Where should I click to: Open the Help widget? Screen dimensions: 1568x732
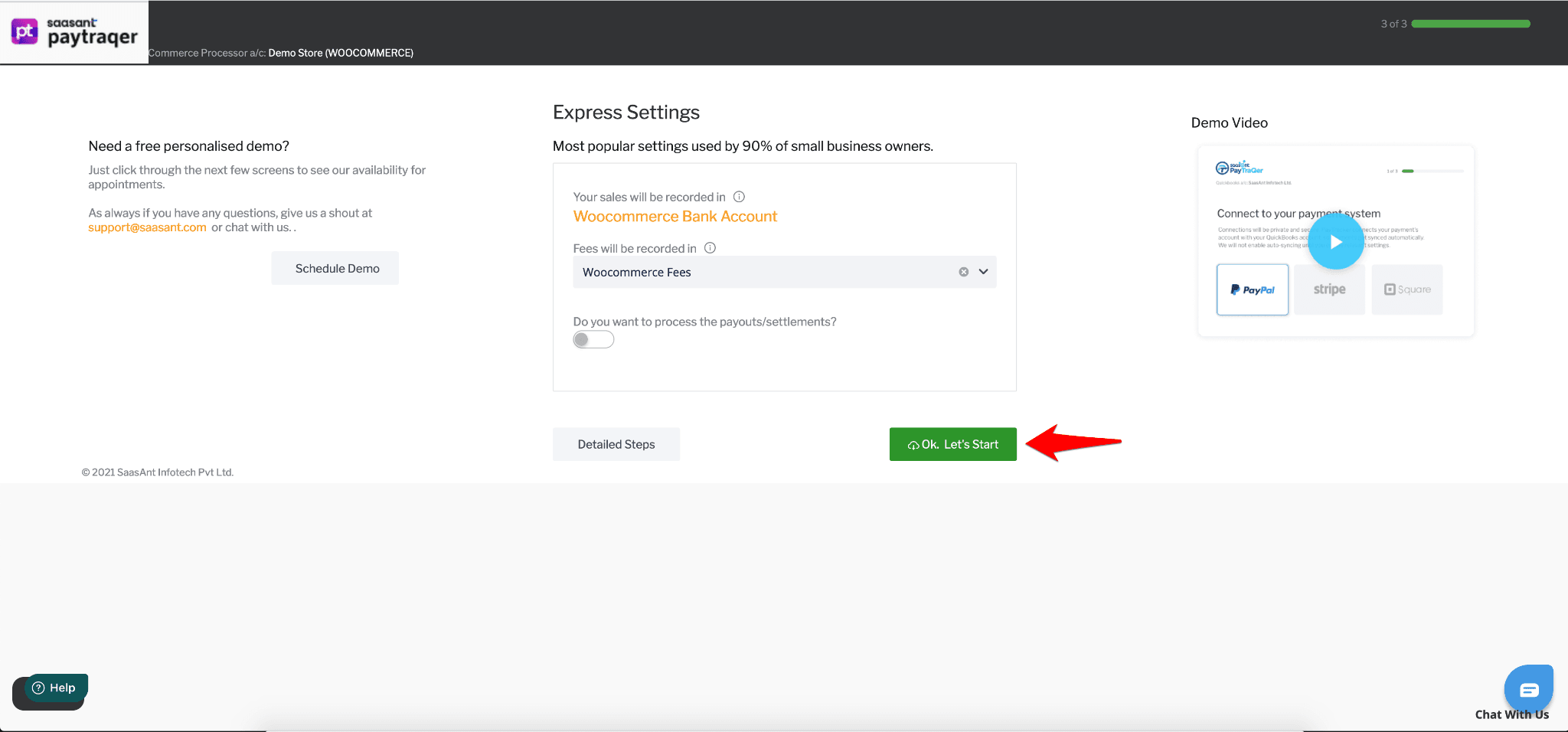(x=55, y=688)
